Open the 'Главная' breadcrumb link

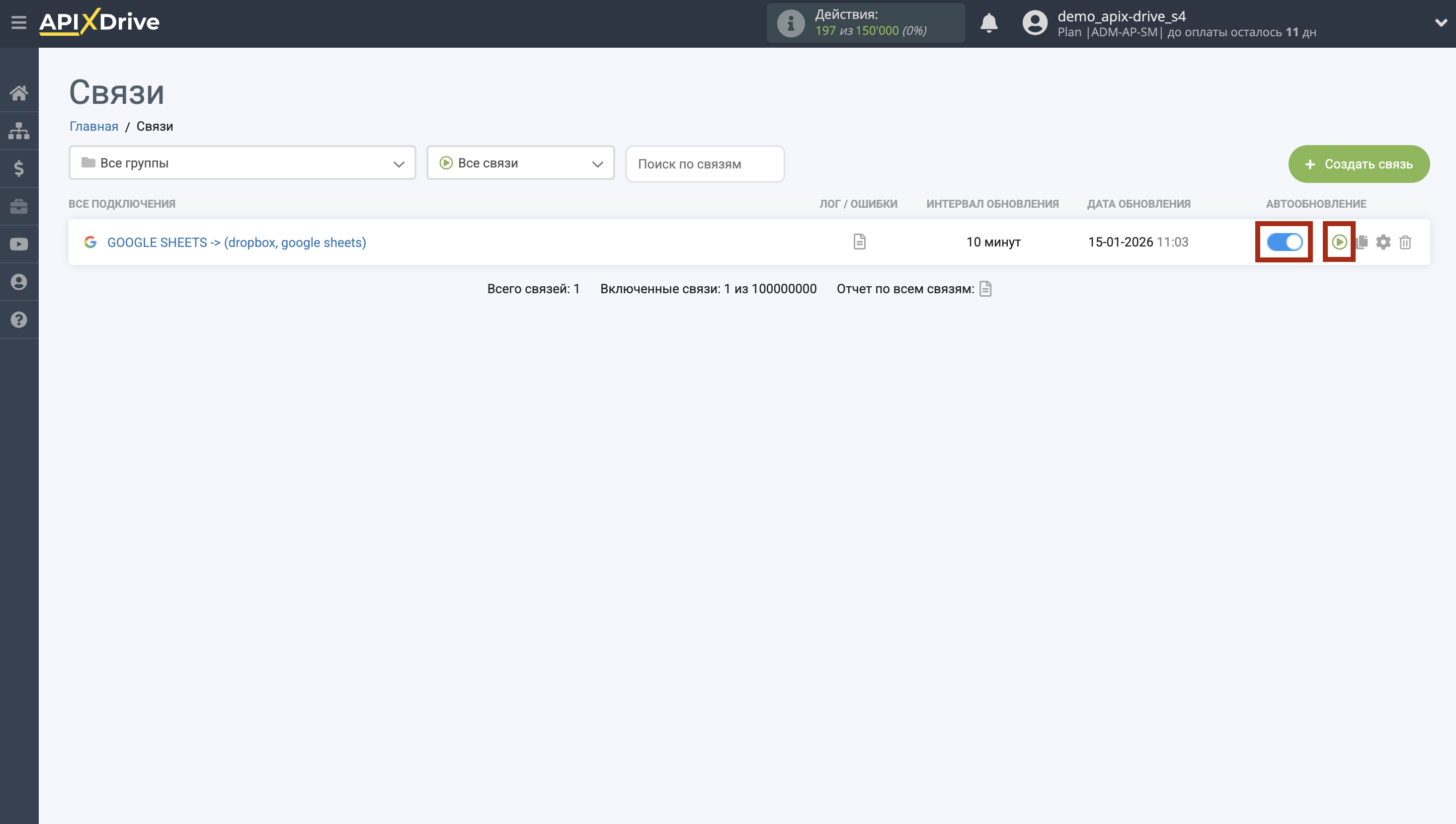click(x=94, y=126)
